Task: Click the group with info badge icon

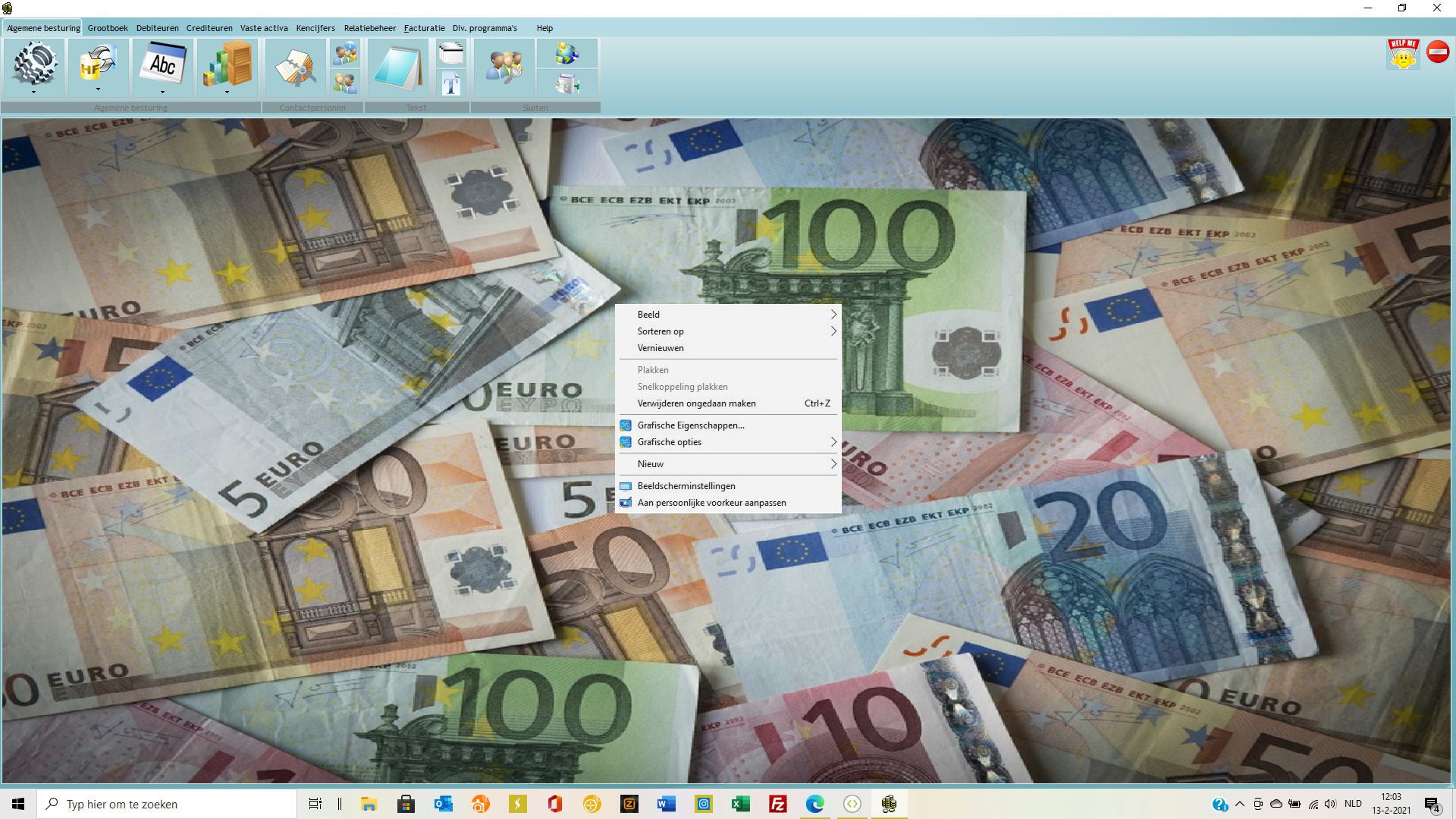Action: pos(345,54)
